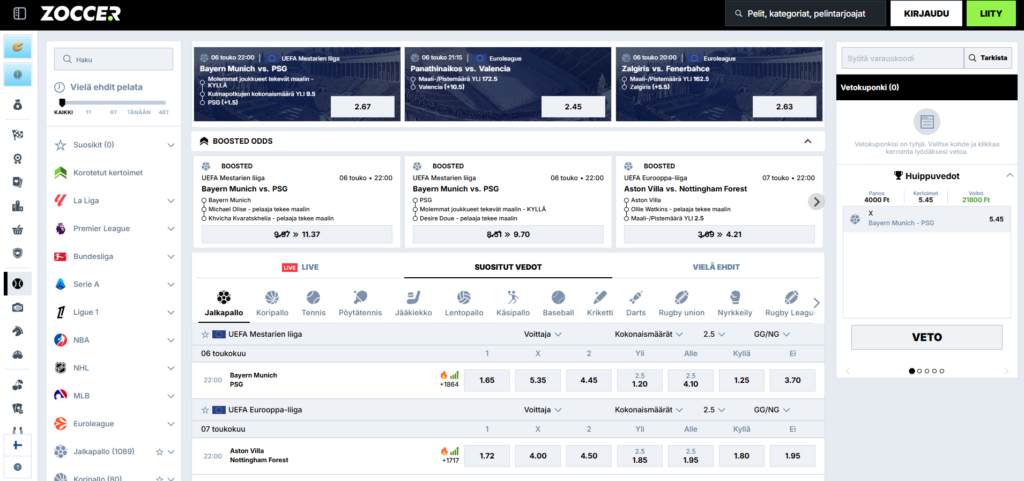Viewport: 1024px width, 481px height.
Task: Open the help question mark icon in the sidebar
Action: pos(18,467)
